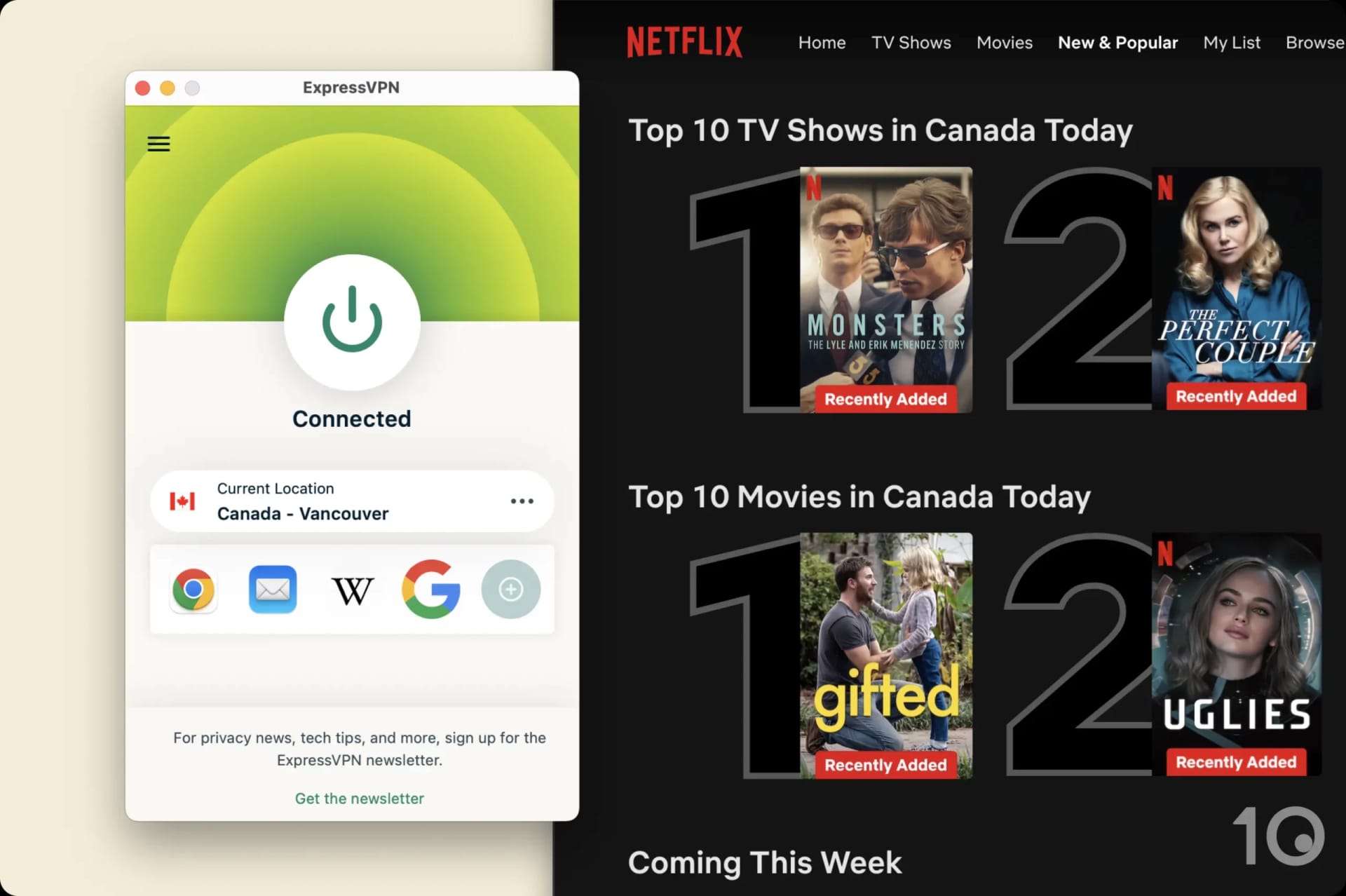1346x896 pixels.
Task: Select the Netflix New & Popular tab
Action: (1118, 42)
